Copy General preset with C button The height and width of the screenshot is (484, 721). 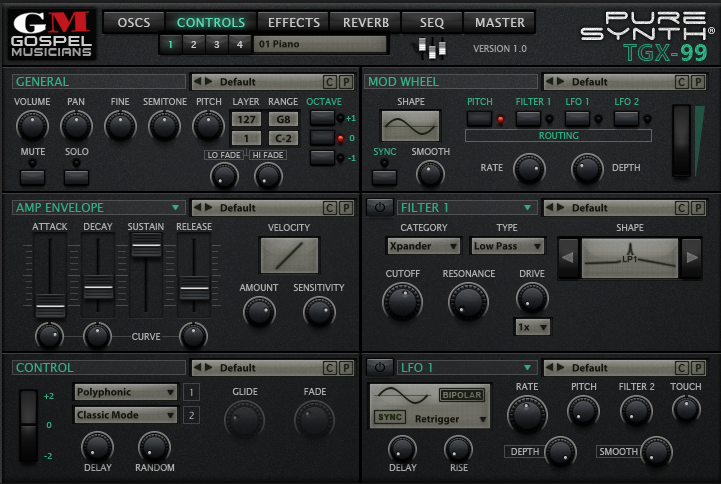tap(330, 82)
